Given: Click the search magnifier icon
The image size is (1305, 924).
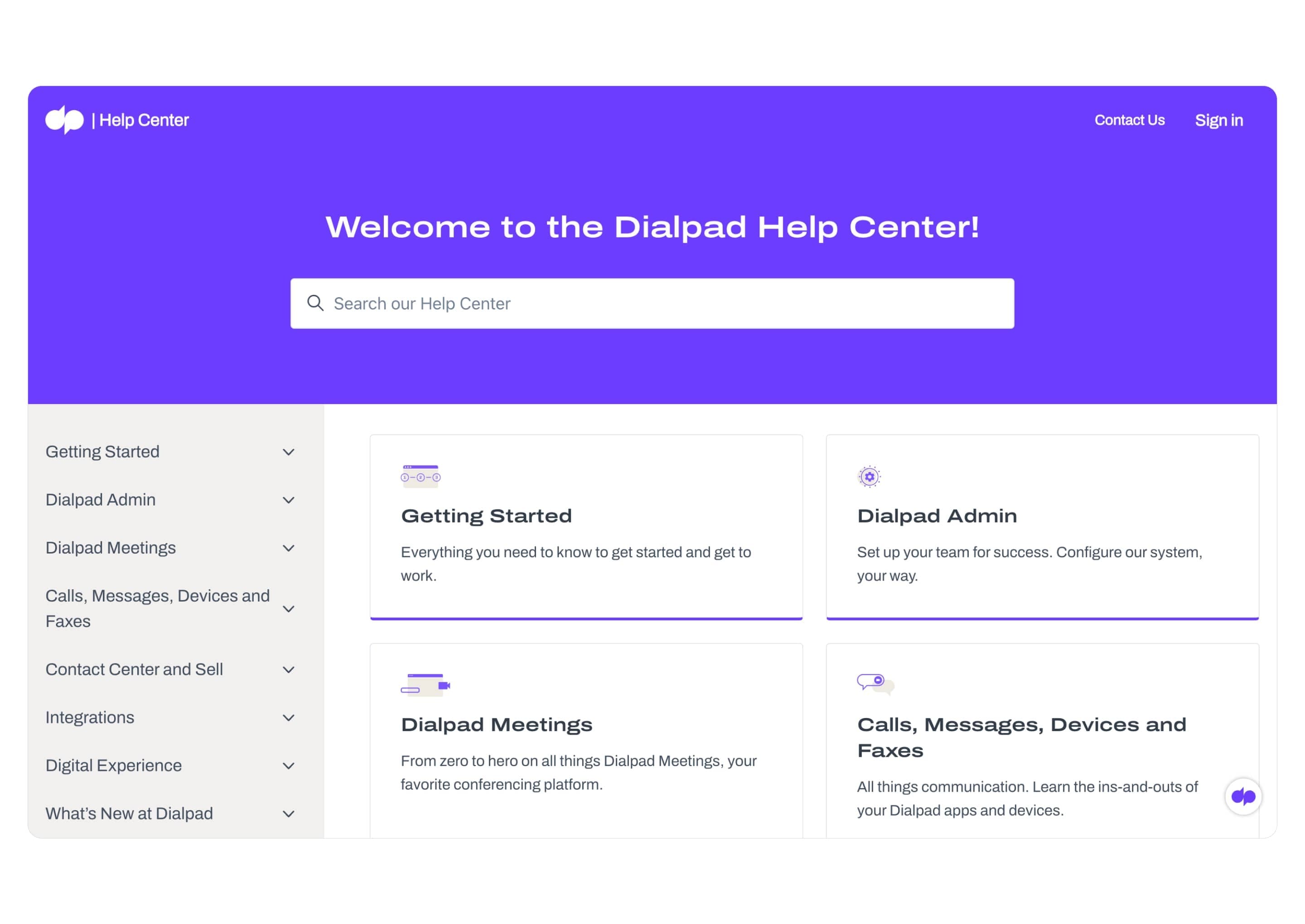Looking at the screenshot, I should click(x=315, y=303).
